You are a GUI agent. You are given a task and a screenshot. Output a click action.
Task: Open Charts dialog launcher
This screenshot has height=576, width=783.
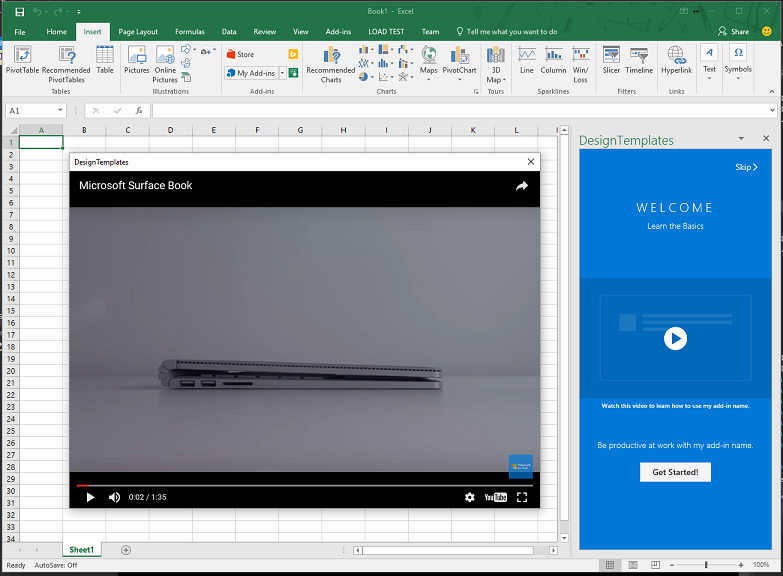pos(476,91)
